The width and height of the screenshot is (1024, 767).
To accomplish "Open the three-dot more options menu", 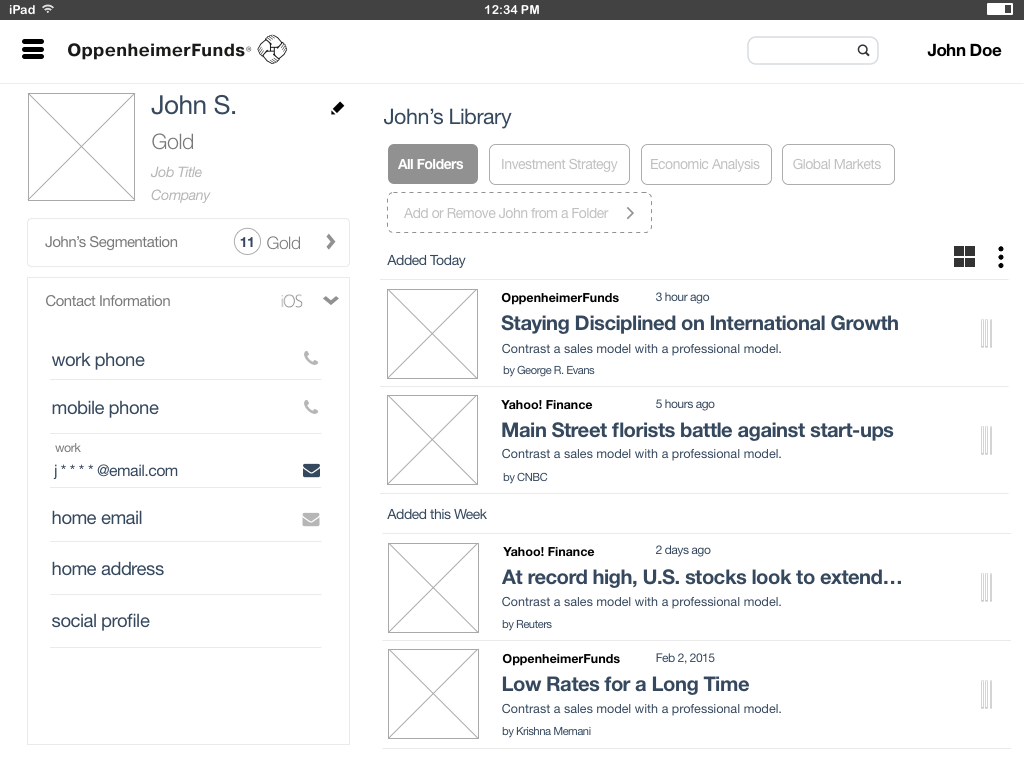I will pos(1000,257).
